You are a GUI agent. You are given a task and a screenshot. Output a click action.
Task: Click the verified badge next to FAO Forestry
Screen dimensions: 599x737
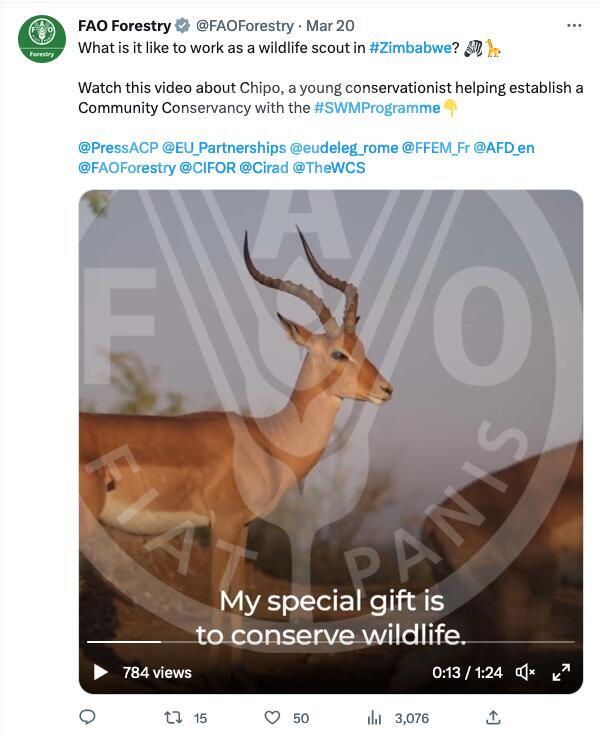[182, 26]
